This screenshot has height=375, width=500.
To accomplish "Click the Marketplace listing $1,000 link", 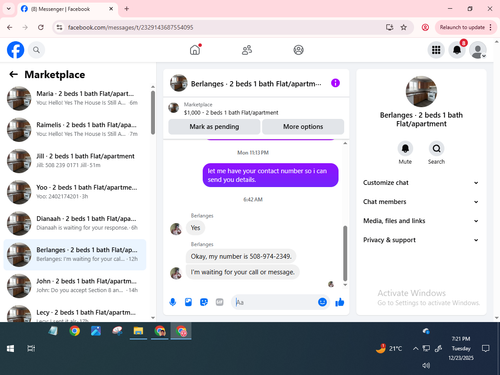I will point(231,113).
